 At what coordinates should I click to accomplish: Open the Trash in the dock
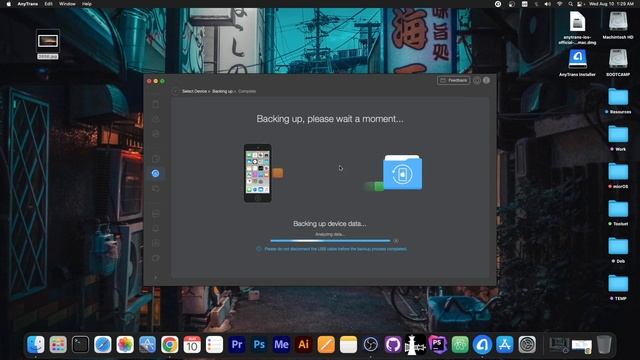tap(604, 344)
